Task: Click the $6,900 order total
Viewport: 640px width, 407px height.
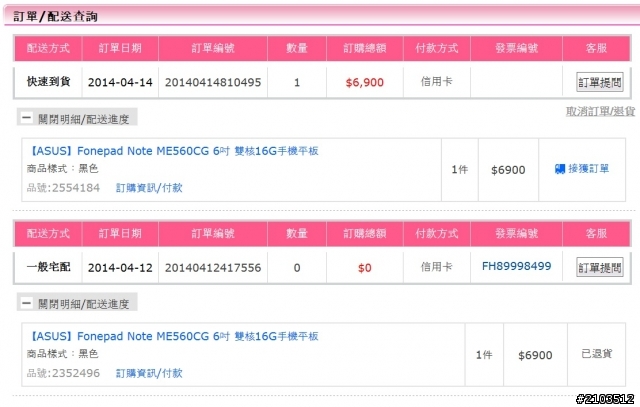Action: pyautogui.click(x=364, y=82)
